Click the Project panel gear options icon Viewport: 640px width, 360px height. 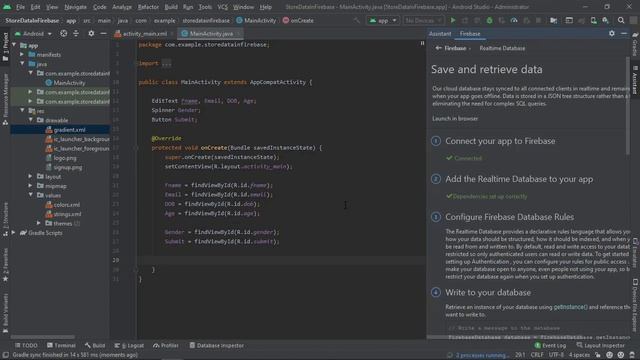click(x=91, y=33)
